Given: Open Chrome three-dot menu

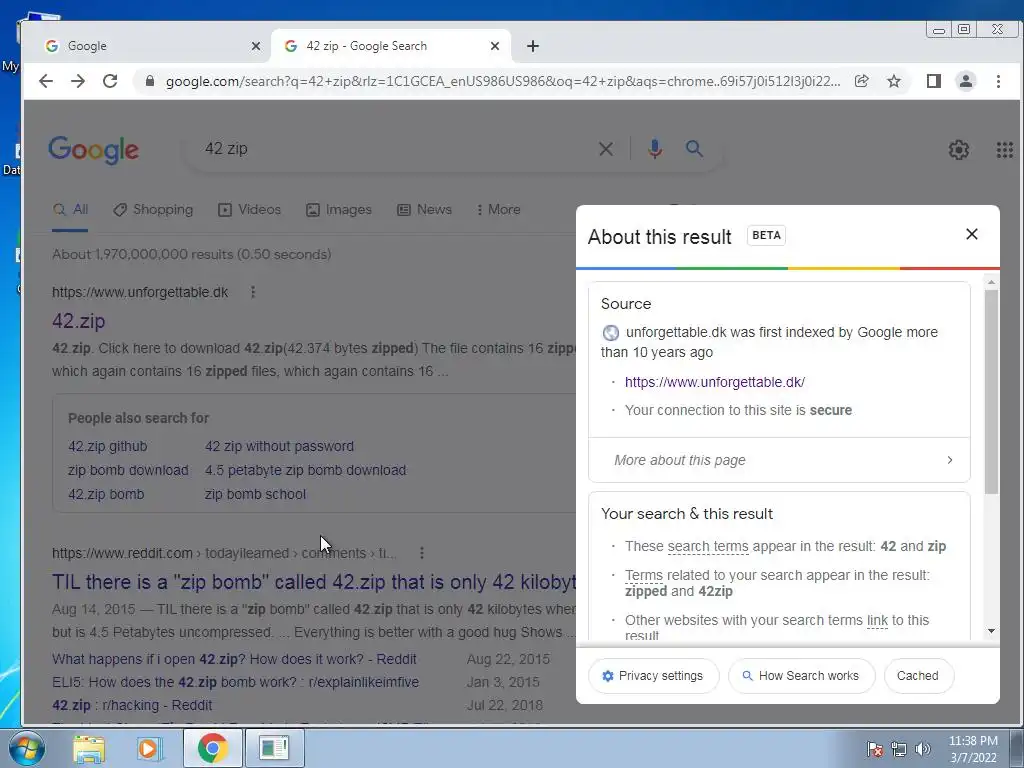Looking at the screenshot, I should point(998,81).
